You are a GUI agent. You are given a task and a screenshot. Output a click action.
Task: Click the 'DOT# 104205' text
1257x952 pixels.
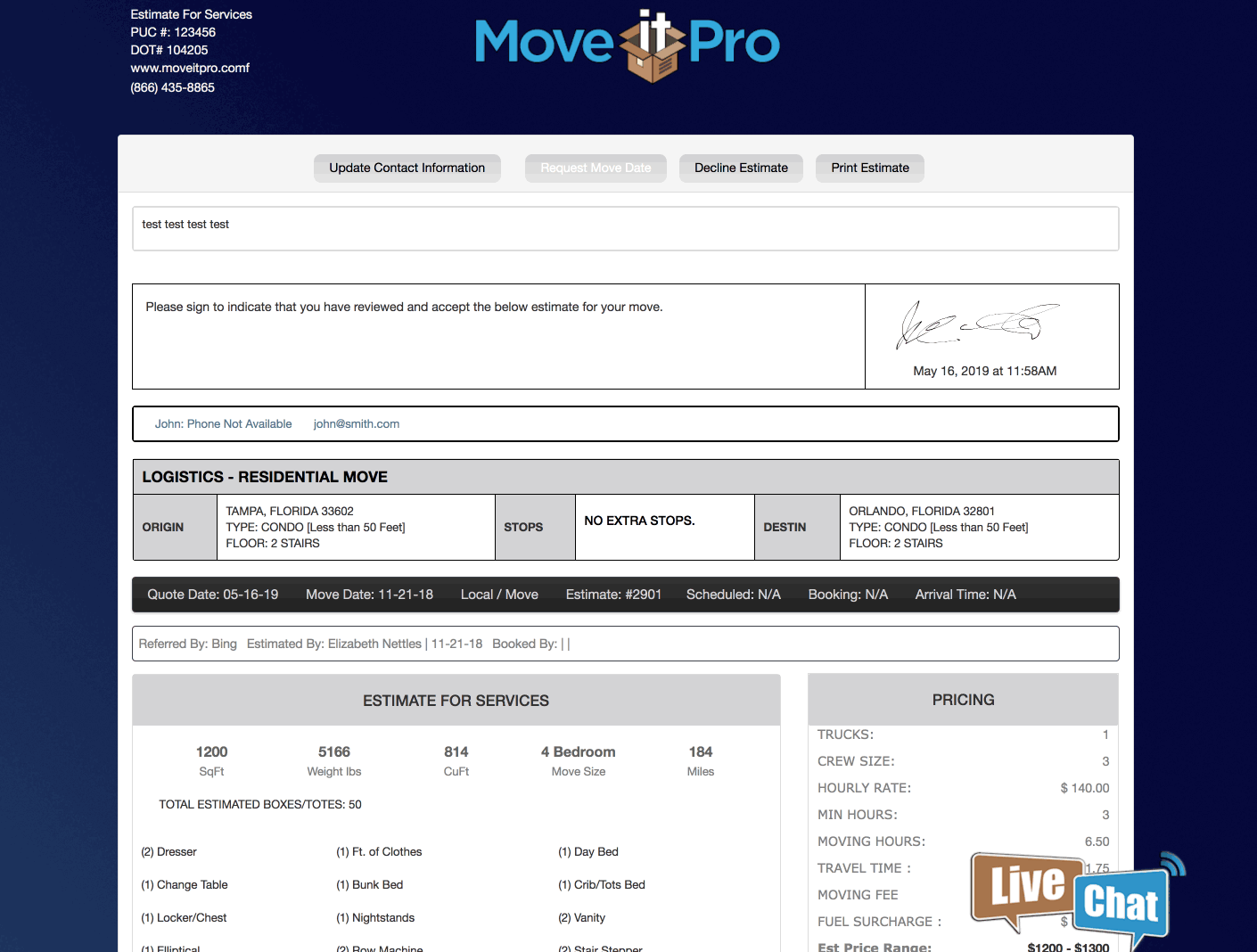169,50
